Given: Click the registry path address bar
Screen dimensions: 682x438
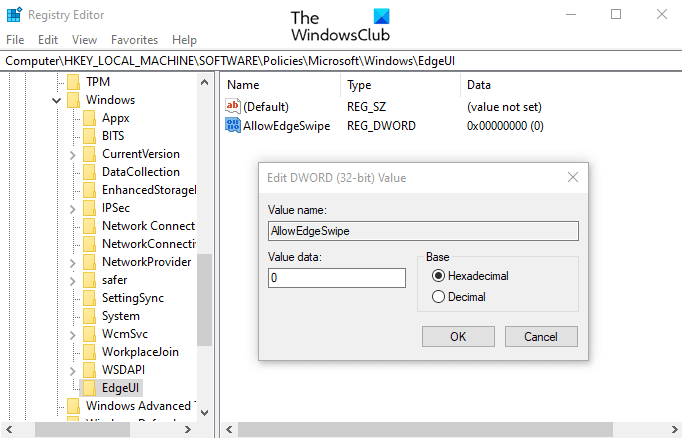Looking at the screenshot, I should click(341, 61).
